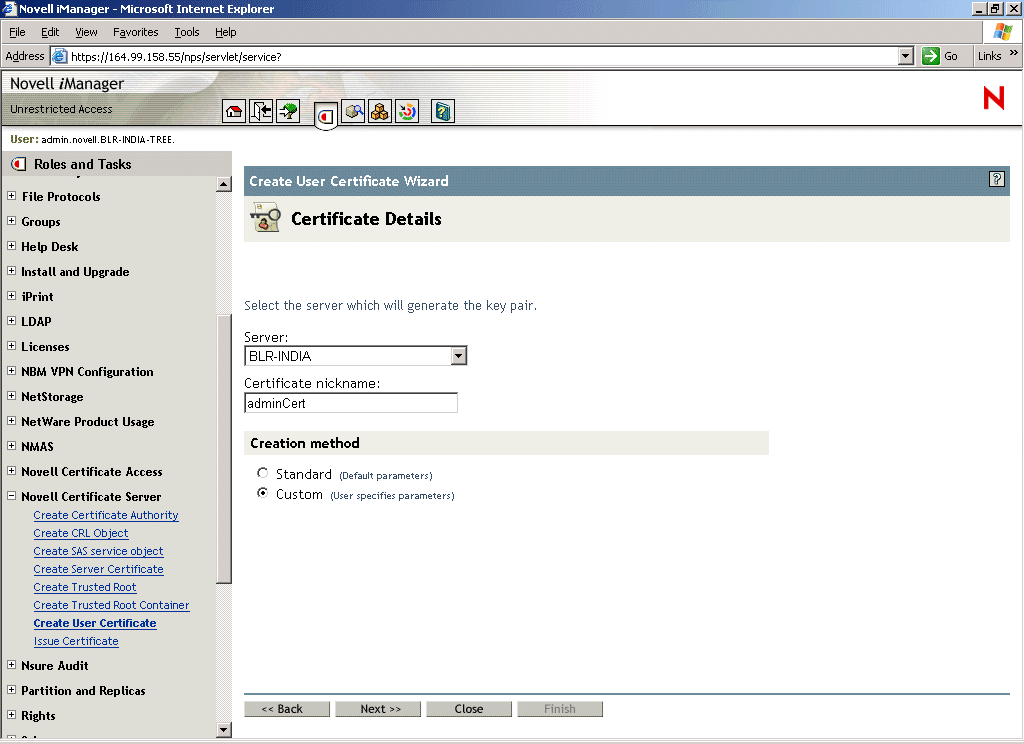Screen dimensions: 1024x744
Task: Open the Edit menu
Action: [50, 32]
